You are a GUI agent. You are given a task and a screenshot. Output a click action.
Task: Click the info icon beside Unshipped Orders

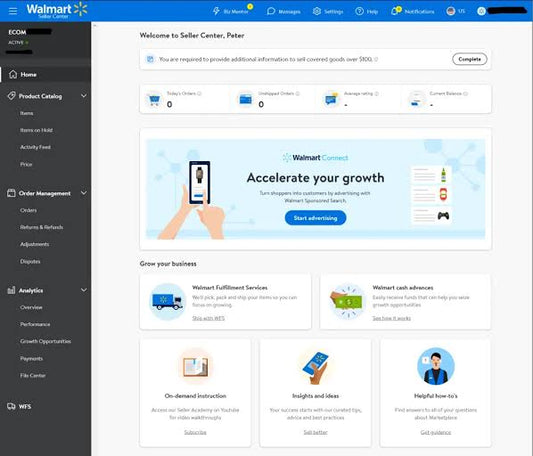pos(298,94)
